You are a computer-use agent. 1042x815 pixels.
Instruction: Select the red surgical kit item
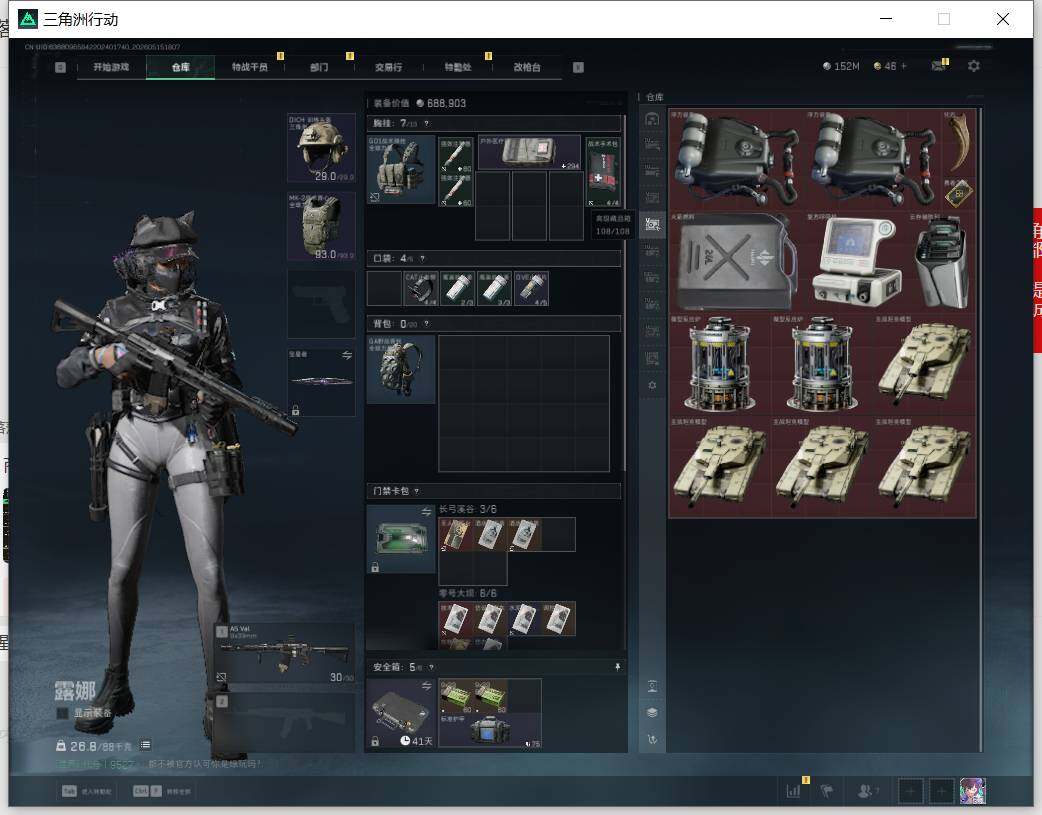(x=603, y=172)
